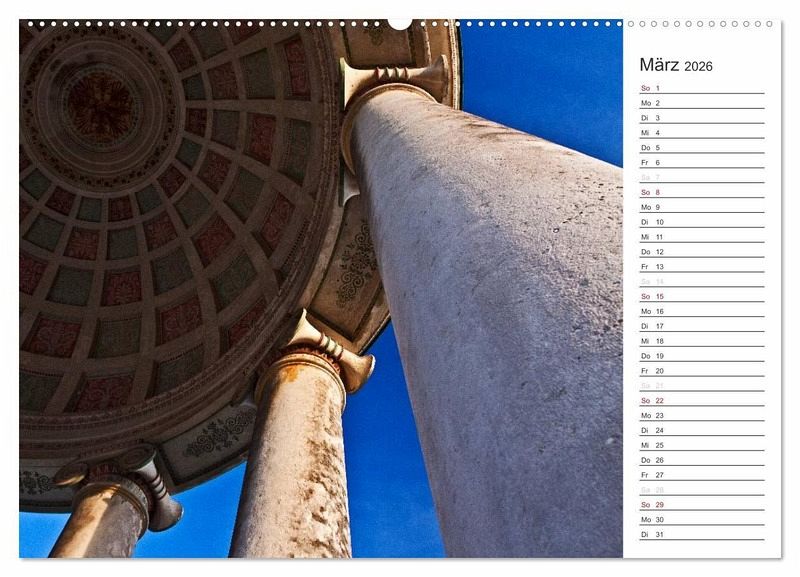
Task: Select the 'So 22' date row
Action: (x=702, y=400)
